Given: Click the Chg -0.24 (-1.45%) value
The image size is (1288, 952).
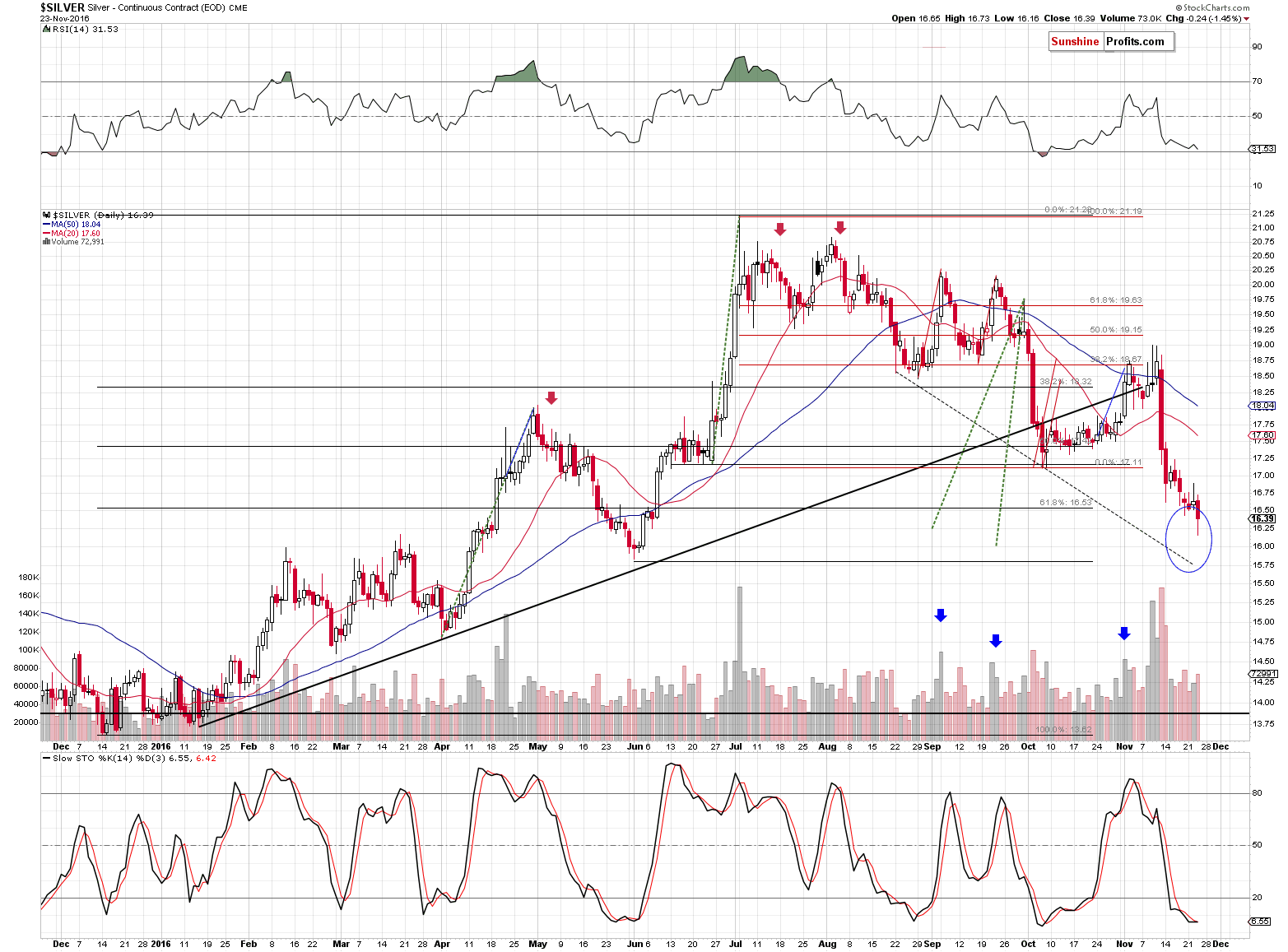Looking at the screenshot, I should [1204, 18].
